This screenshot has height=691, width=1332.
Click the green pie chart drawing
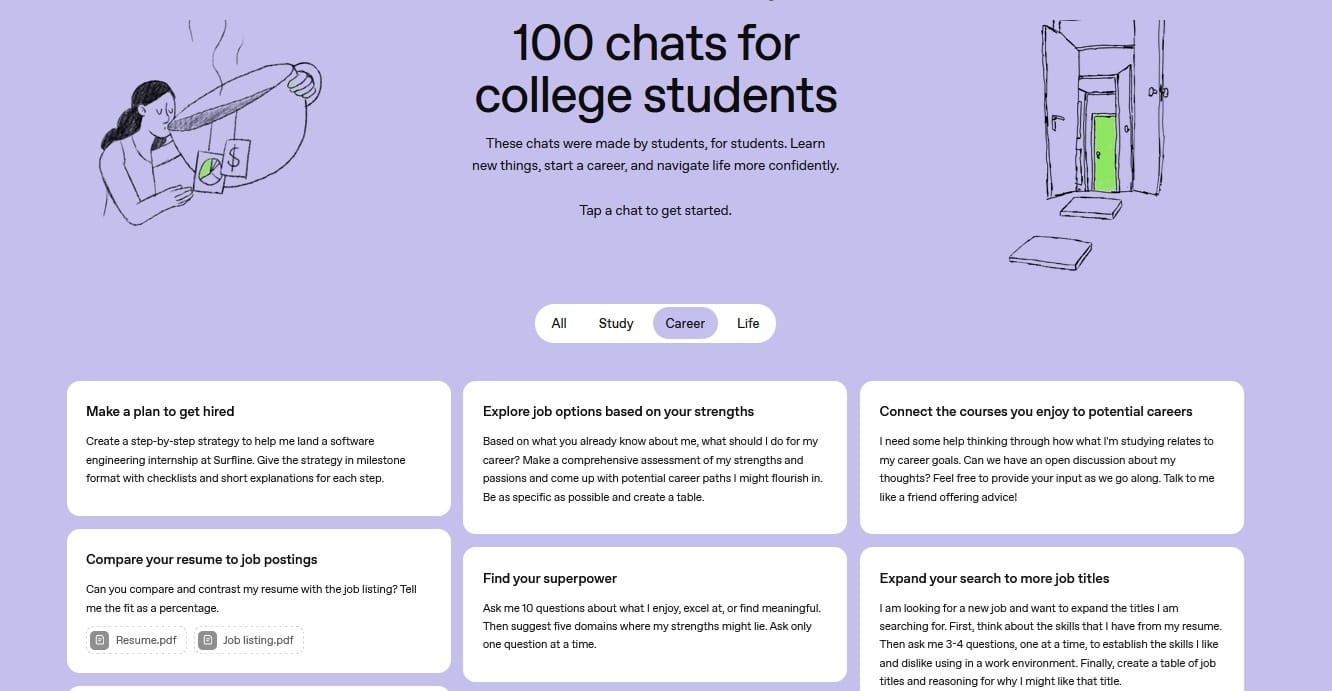tap(209, 170)
